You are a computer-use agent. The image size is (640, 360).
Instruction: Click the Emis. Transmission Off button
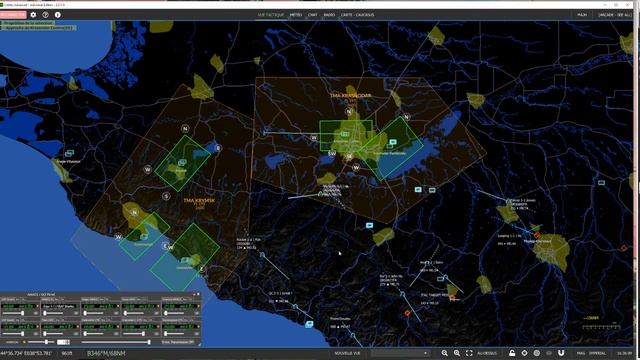178,342
